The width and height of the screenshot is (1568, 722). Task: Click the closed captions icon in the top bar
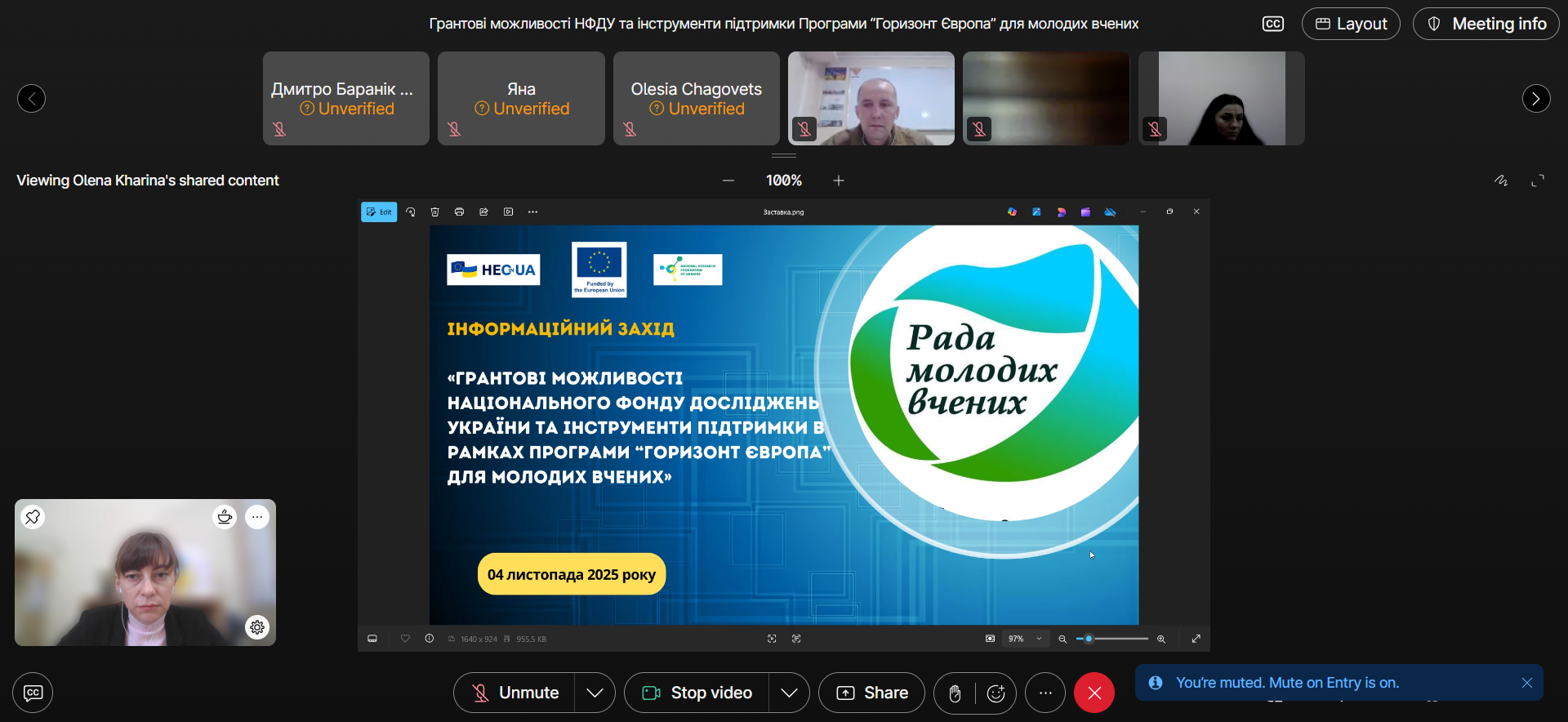(x=1272, y=24)
